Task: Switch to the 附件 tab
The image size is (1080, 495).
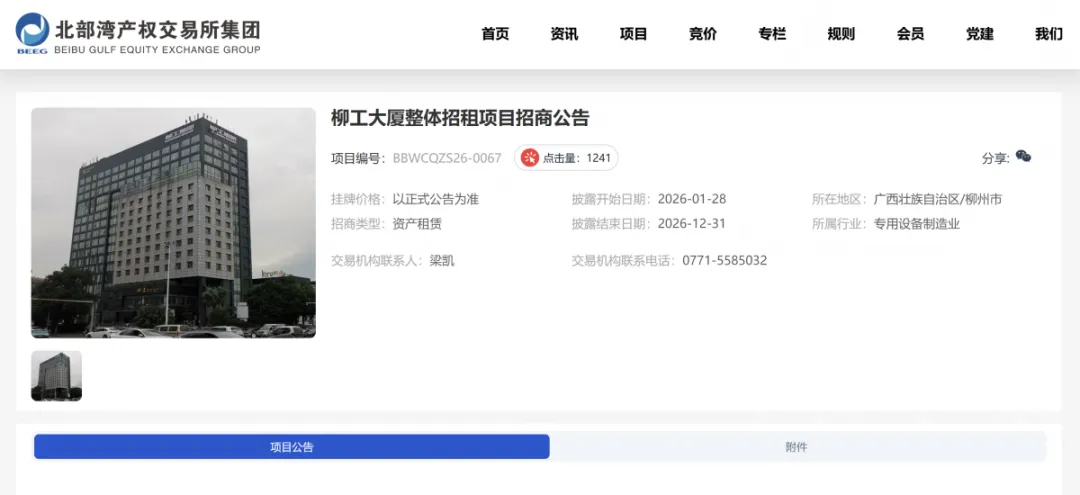Action: point(798,447)
